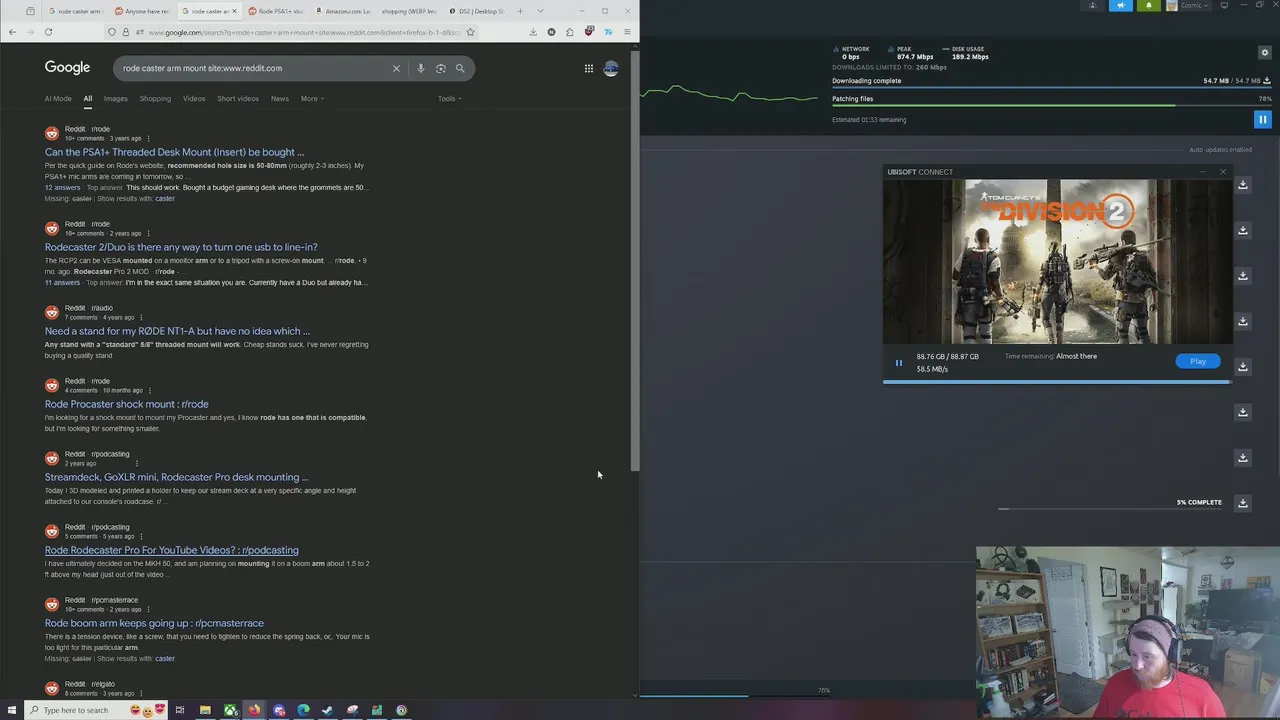Open a new Firefox tab with plus

520,11
